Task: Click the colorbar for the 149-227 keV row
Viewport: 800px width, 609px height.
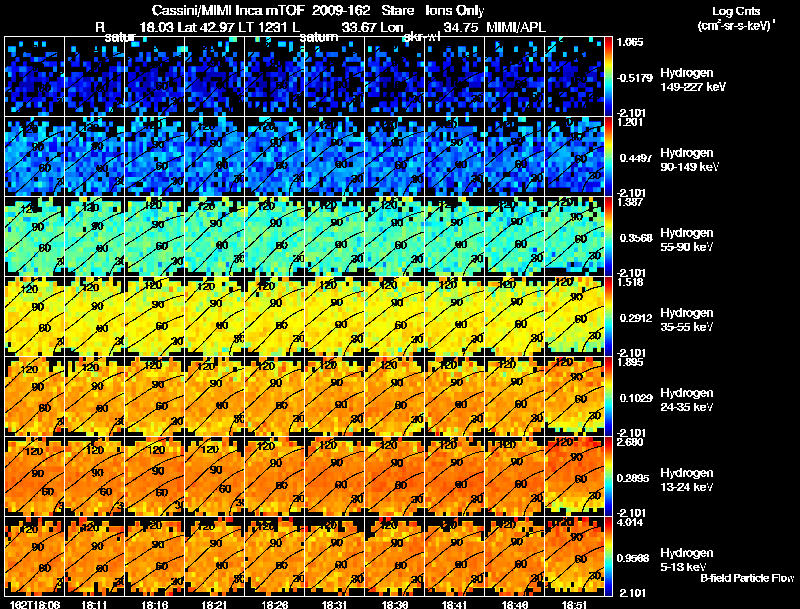Action: pyautogui.click(x=608, y=77)
